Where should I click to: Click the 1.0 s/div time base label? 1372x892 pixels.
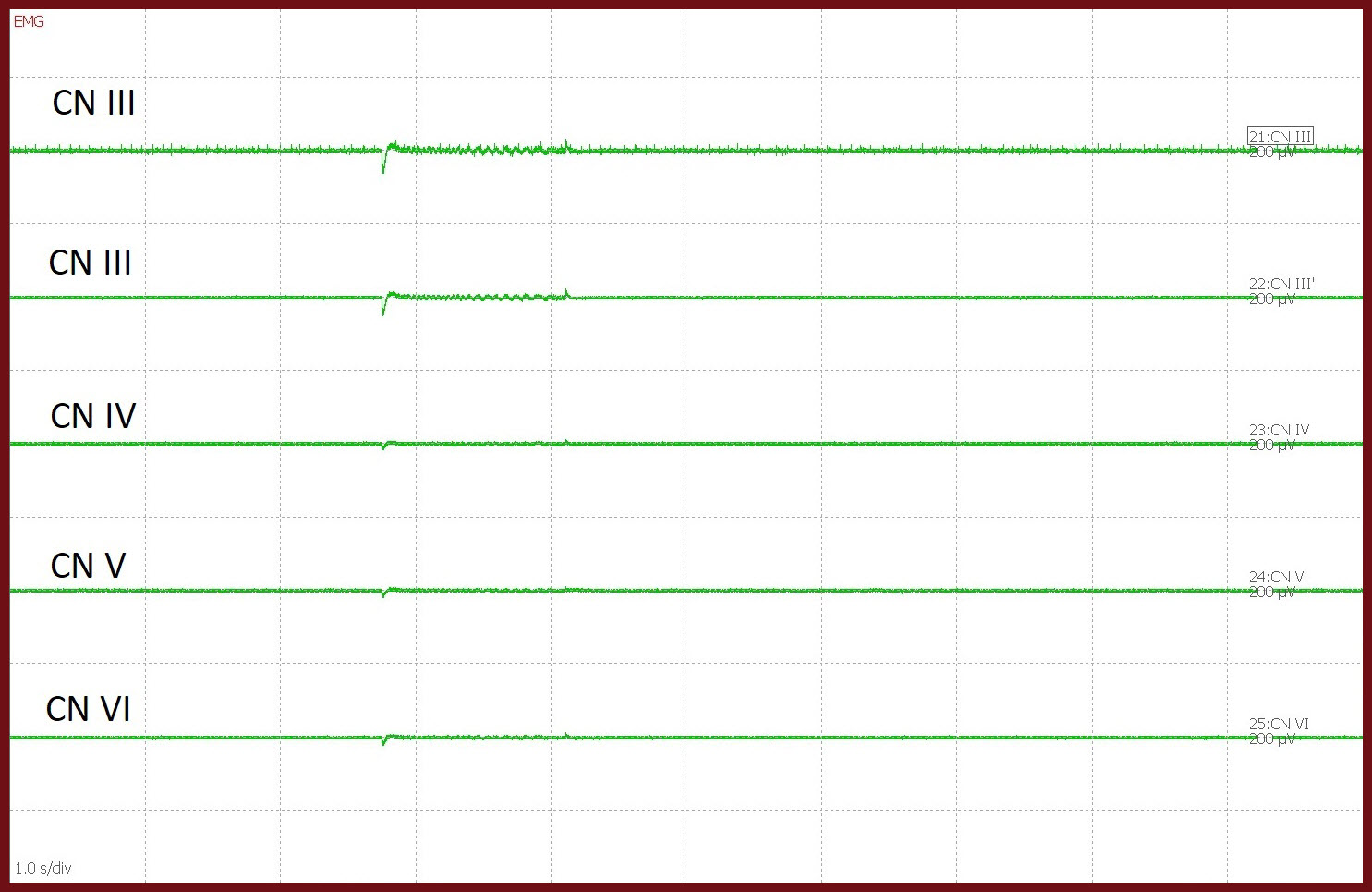43,868
